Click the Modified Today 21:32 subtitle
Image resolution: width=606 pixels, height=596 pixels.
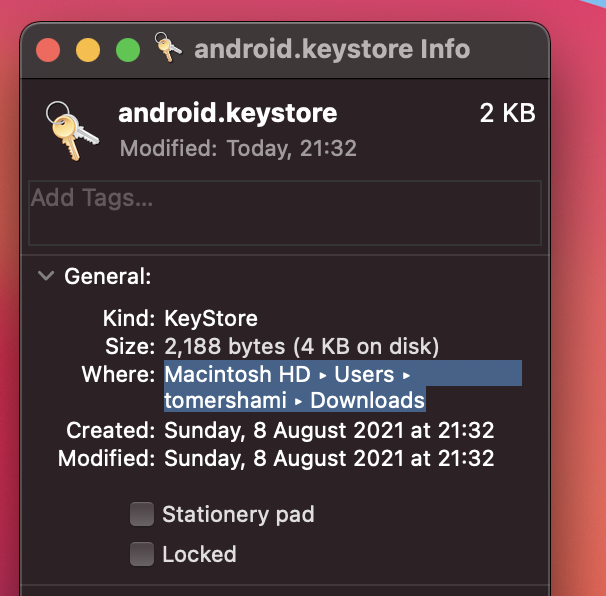(238, 148)
